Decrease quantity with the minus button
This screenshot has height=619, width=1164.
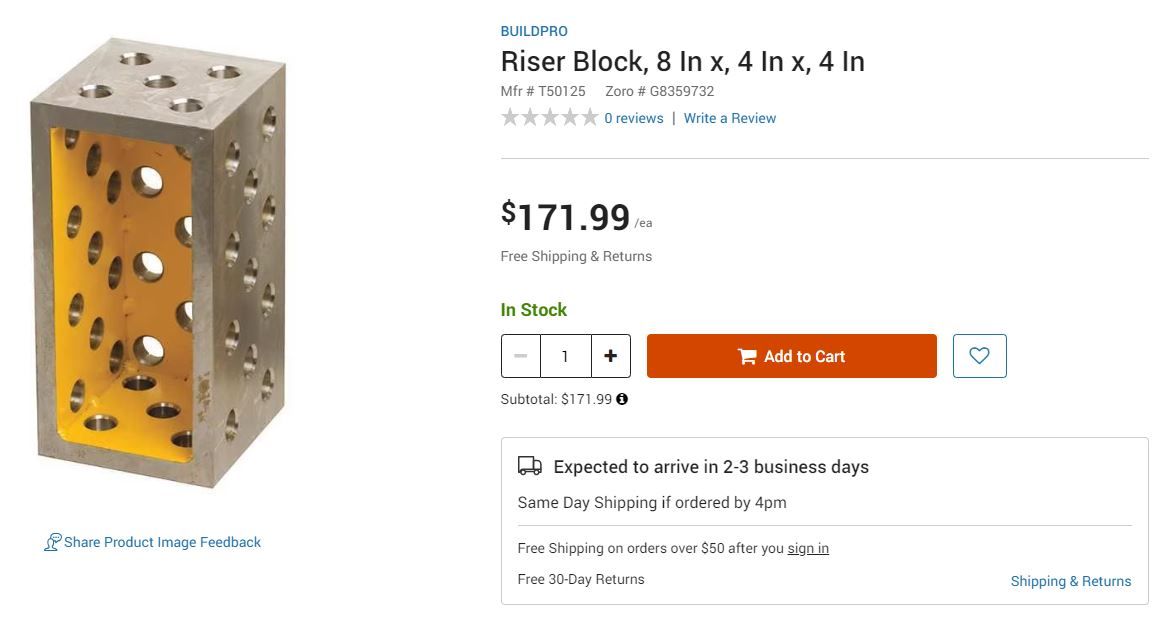(521, 356)
